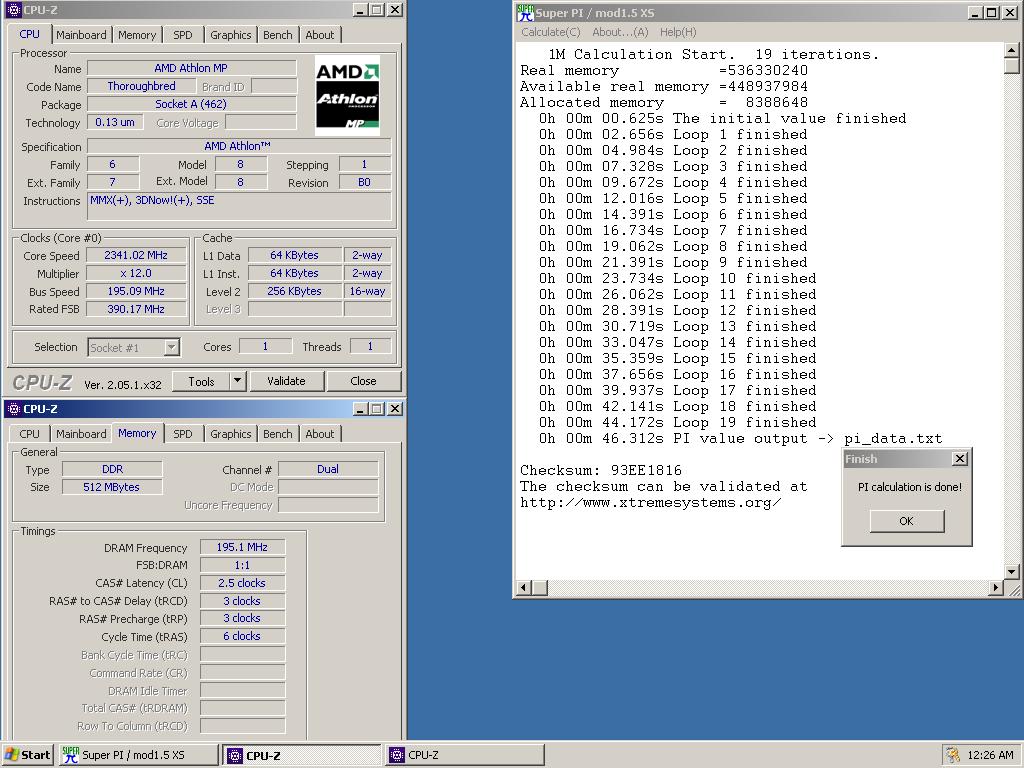Click the scroll-up arrow in Super PI
The image size is (1024, 768).
(1011, 50)
